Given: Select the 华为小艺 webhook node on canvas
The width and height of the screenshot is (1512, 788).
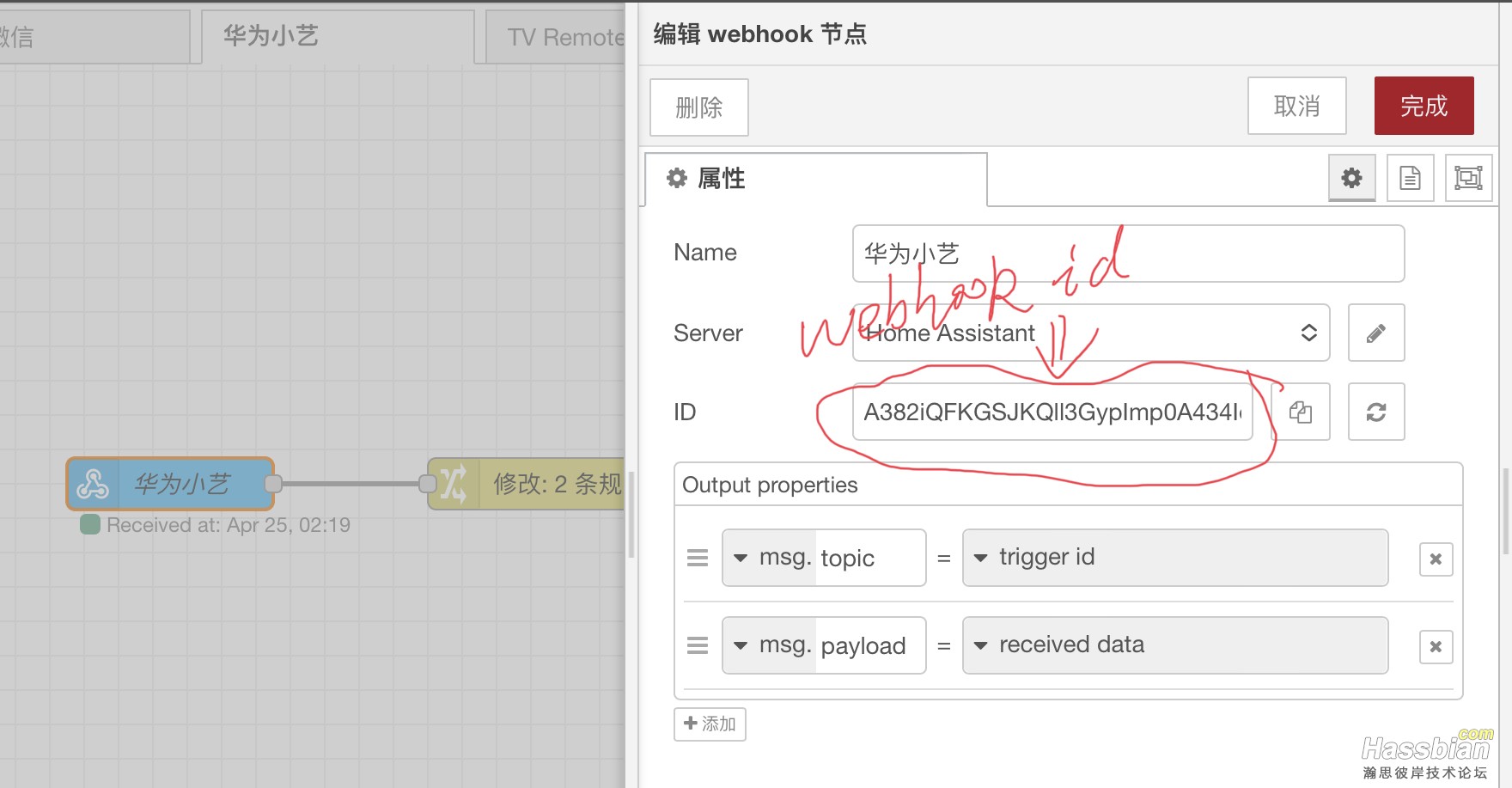Looking at the screenshot, I should click(170, 484).
